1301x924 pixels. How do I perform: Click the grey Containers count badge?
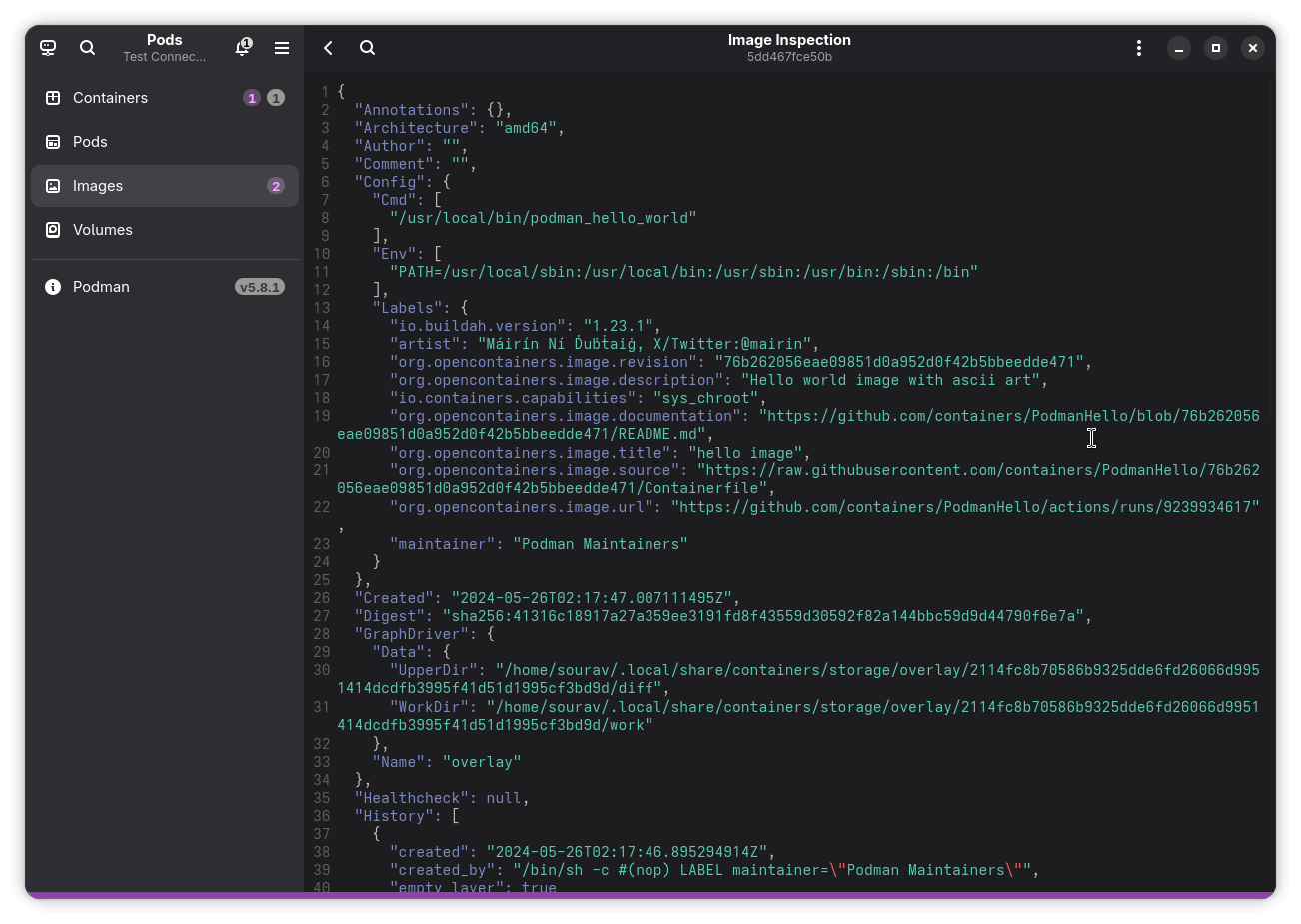tap(276, 98)
